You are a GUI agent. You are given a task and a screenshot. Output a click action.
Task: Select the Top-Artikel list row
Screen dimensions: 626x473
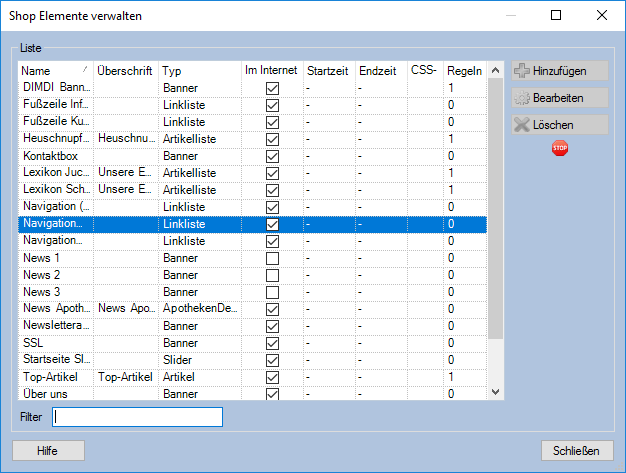pyautogui.click(x=57, y=377)
